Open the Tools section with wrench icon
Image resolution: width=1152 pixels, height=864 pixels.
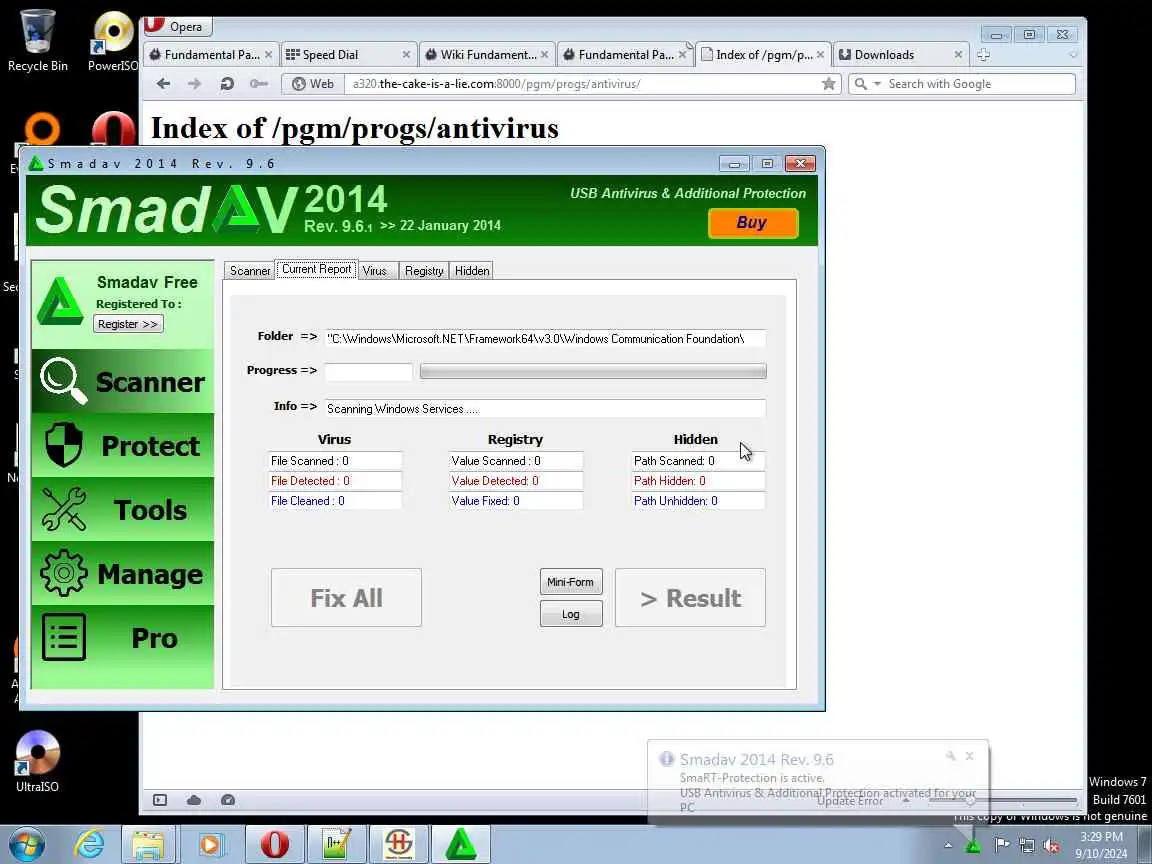123,509
